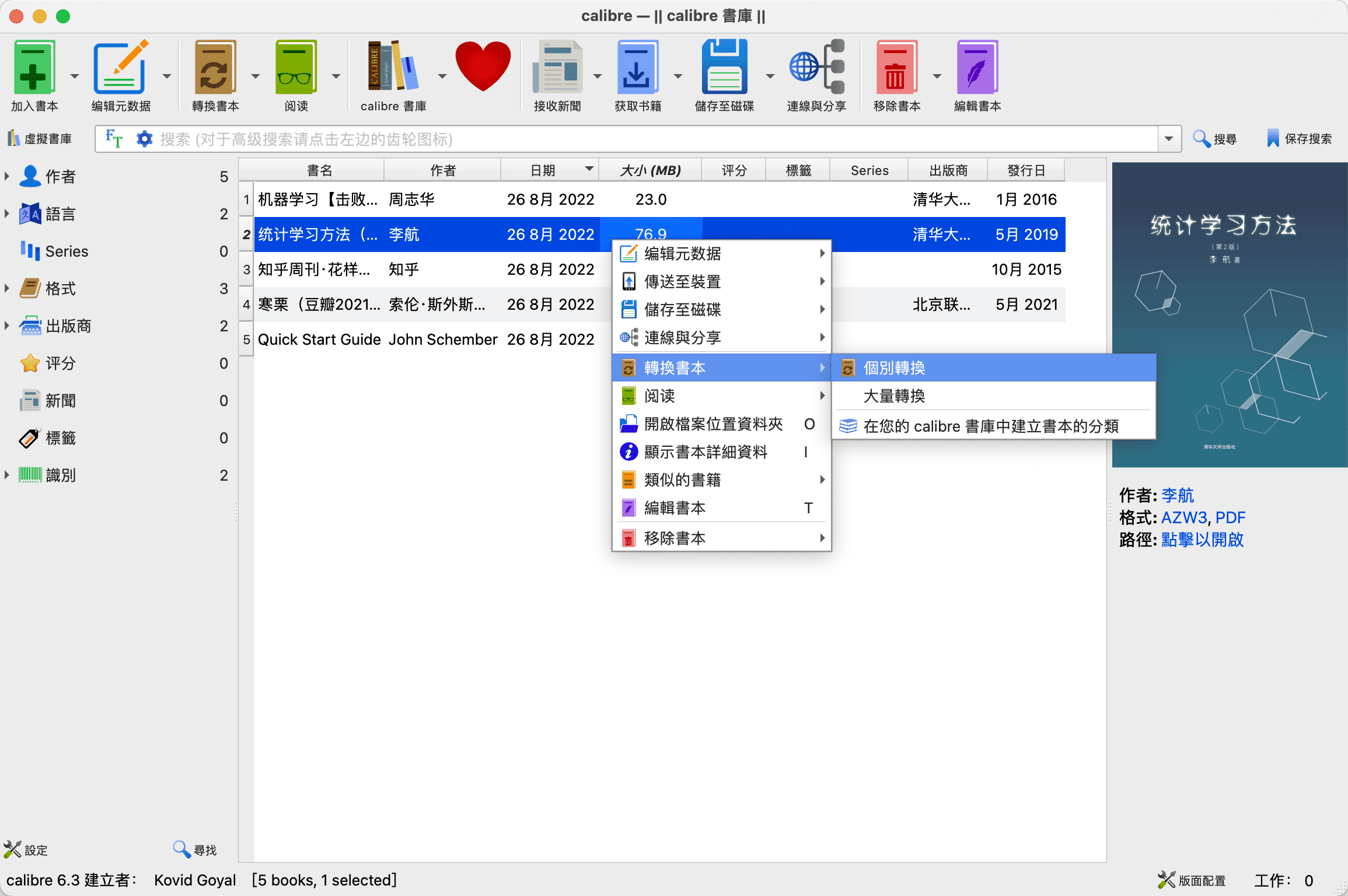Open the 编辑元数据 dropdown arrow
The image size is (1348, 896).
[167, 76]
